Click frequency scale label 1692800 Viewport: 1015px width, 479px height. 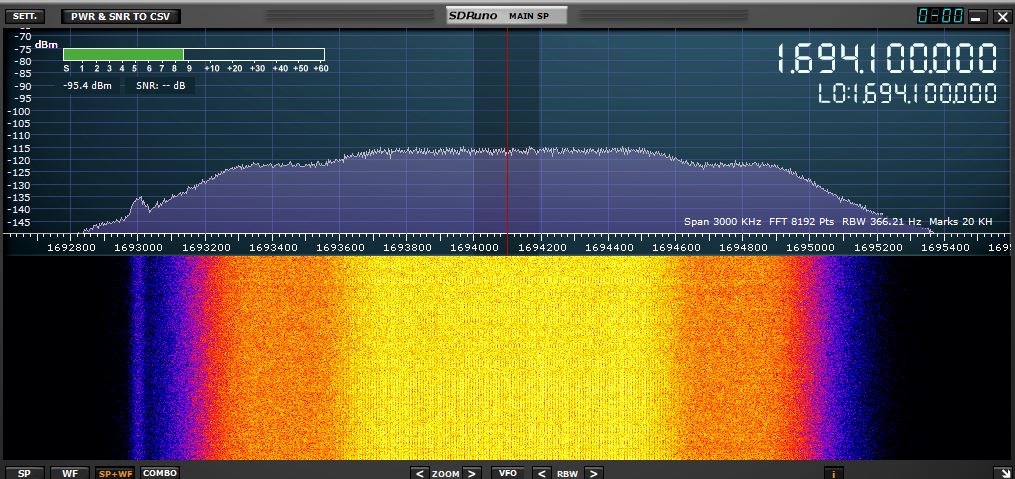click(71, 247)
